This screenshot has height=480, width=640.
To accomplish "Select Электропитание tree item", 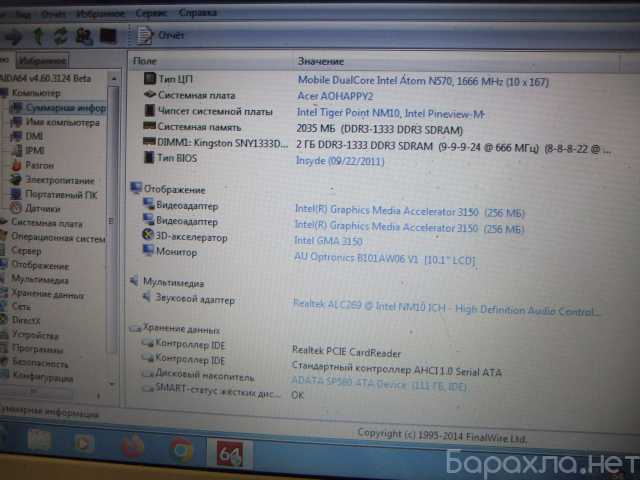I will [60, 180].
